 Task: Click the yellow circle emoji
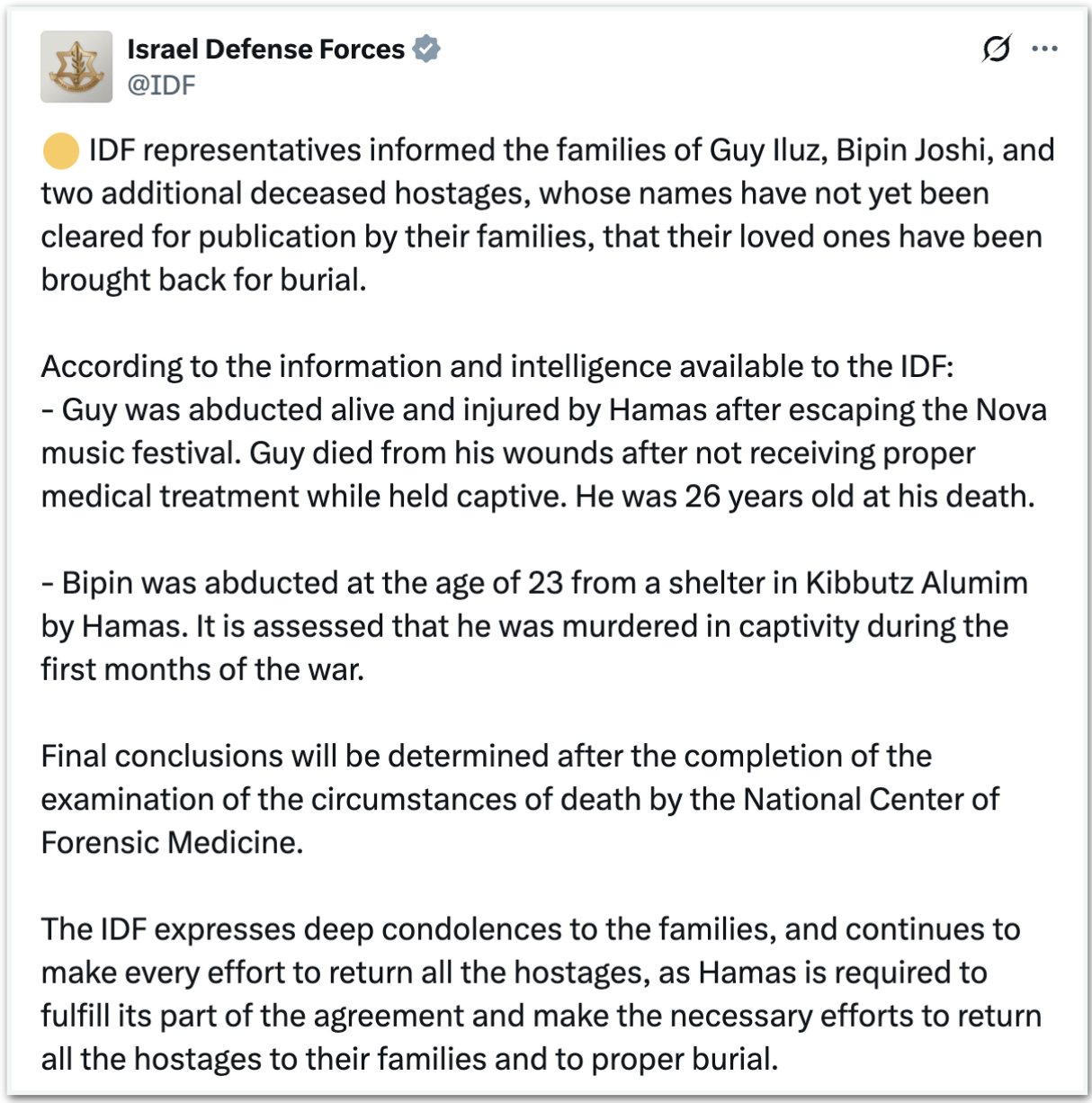coord(61,151)
